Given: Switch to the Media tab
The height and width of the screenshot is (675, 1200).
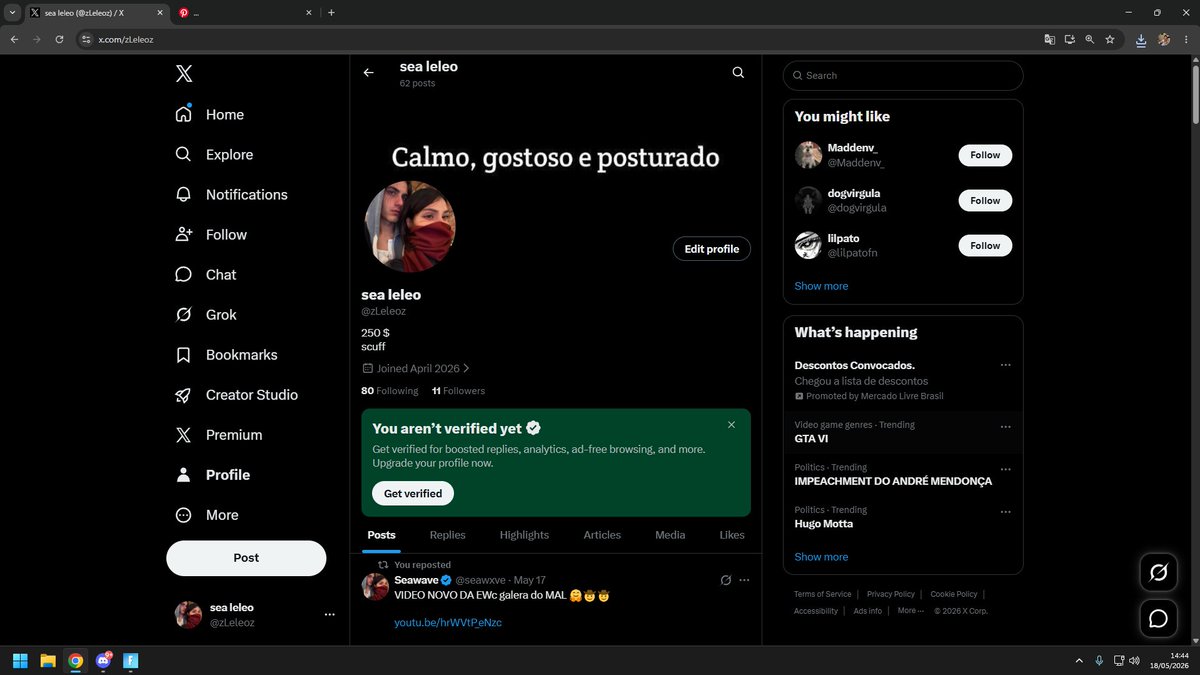Looking at the screenshot, I should [670, 535].
